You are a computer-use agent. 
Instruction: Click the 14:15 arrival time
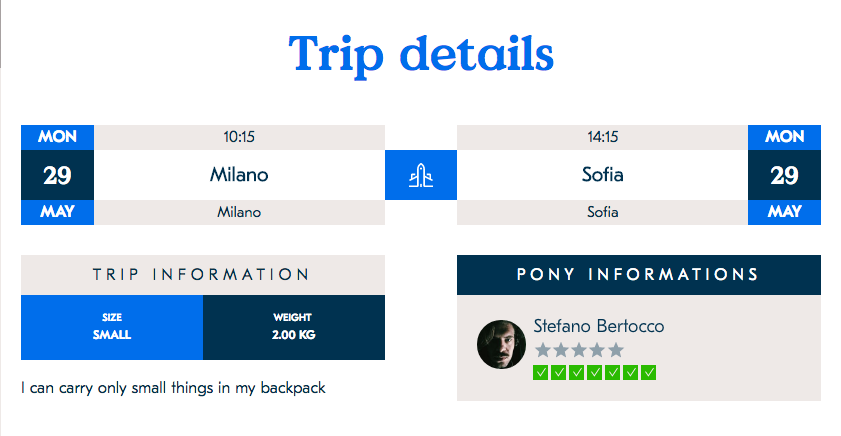602,137
